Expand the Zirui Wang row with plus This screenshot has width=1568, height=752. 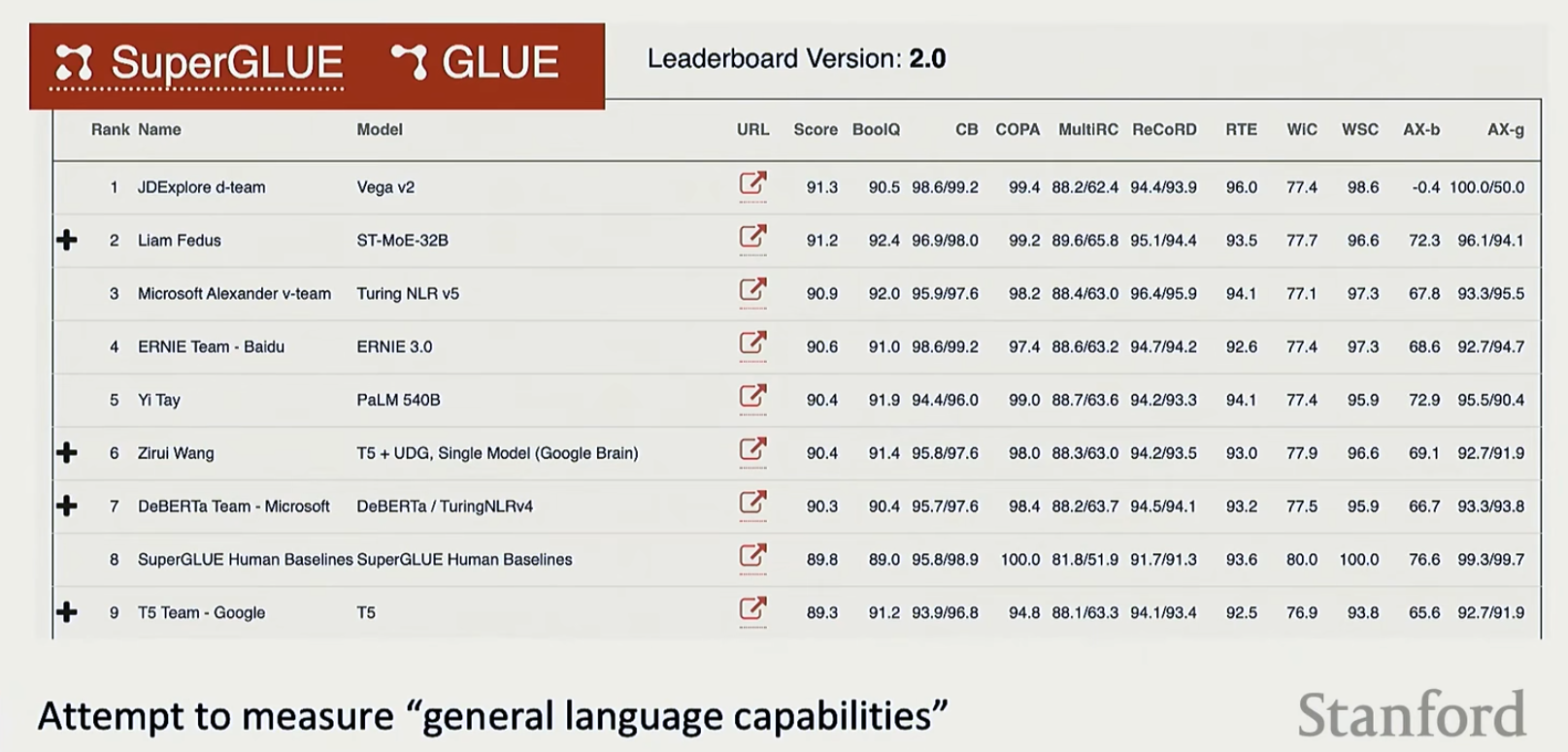click(x=67, y=452)
